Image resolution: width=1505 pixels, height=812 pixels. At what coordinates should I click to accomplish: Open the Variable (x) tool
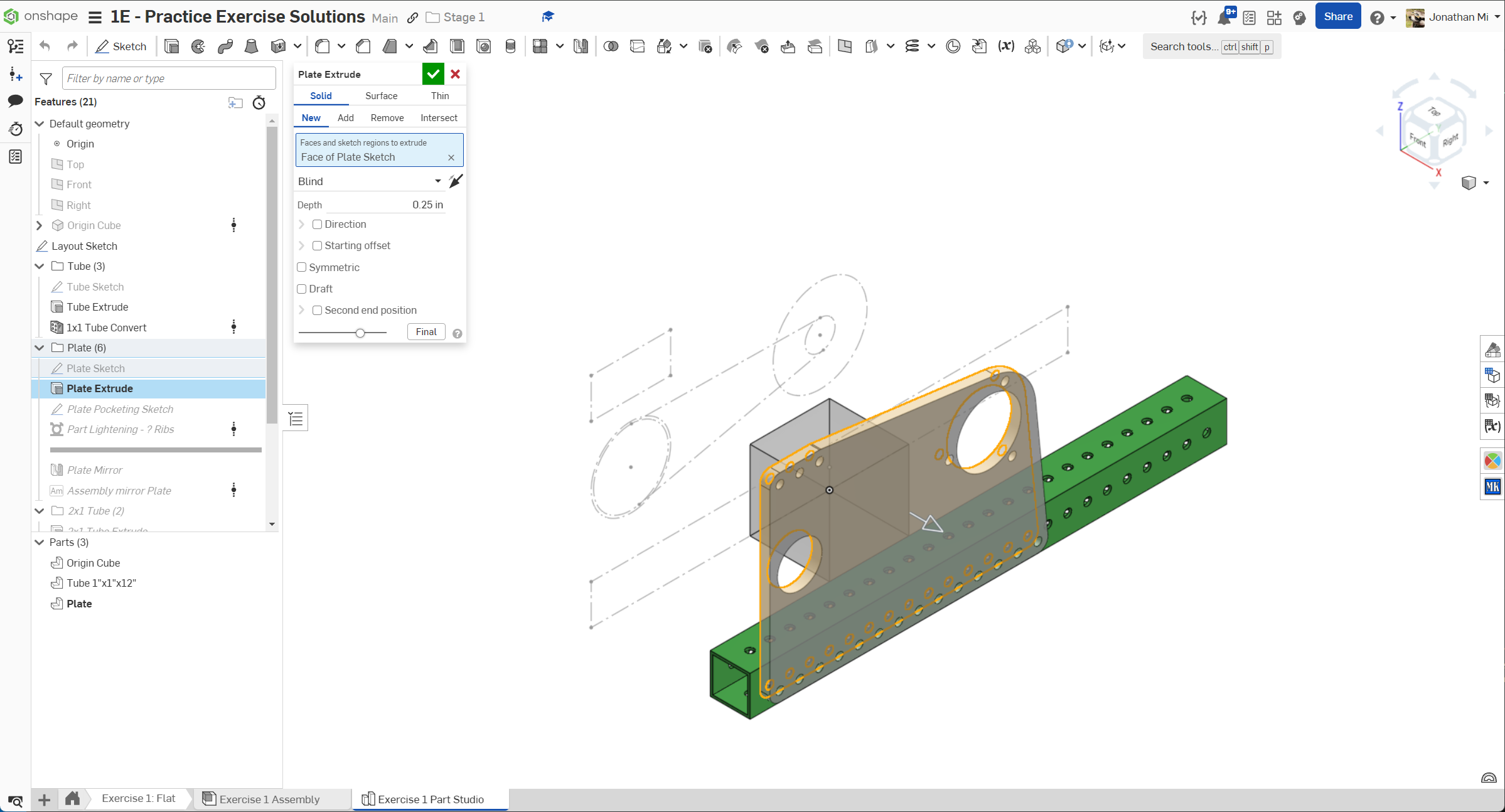pyautogui.click(x=1006, y=46)
